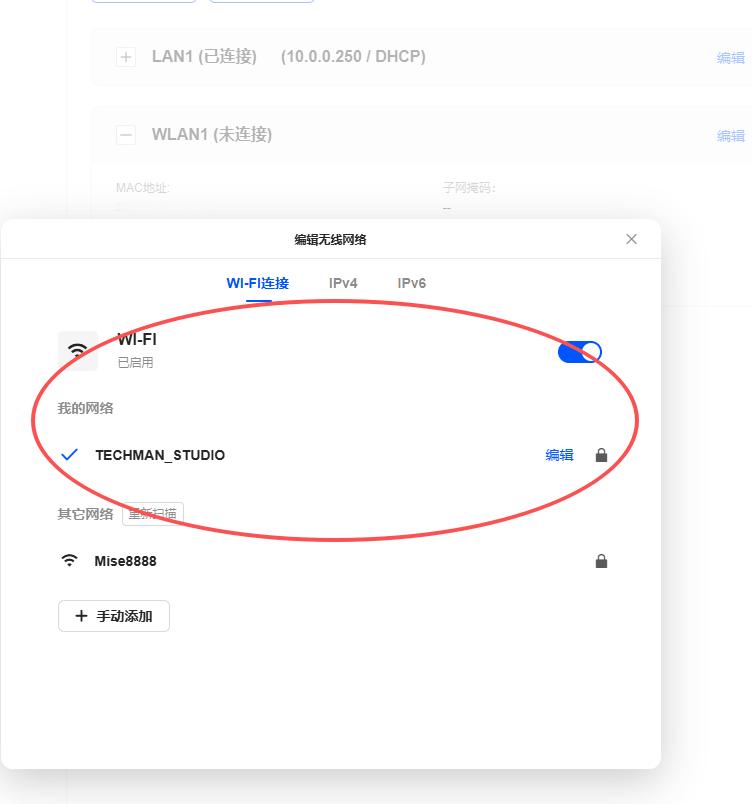Screen dimensions: 752x804
Task: Click the Wi-Fi signal icon beside WI-FI heading
Action: 78,351
